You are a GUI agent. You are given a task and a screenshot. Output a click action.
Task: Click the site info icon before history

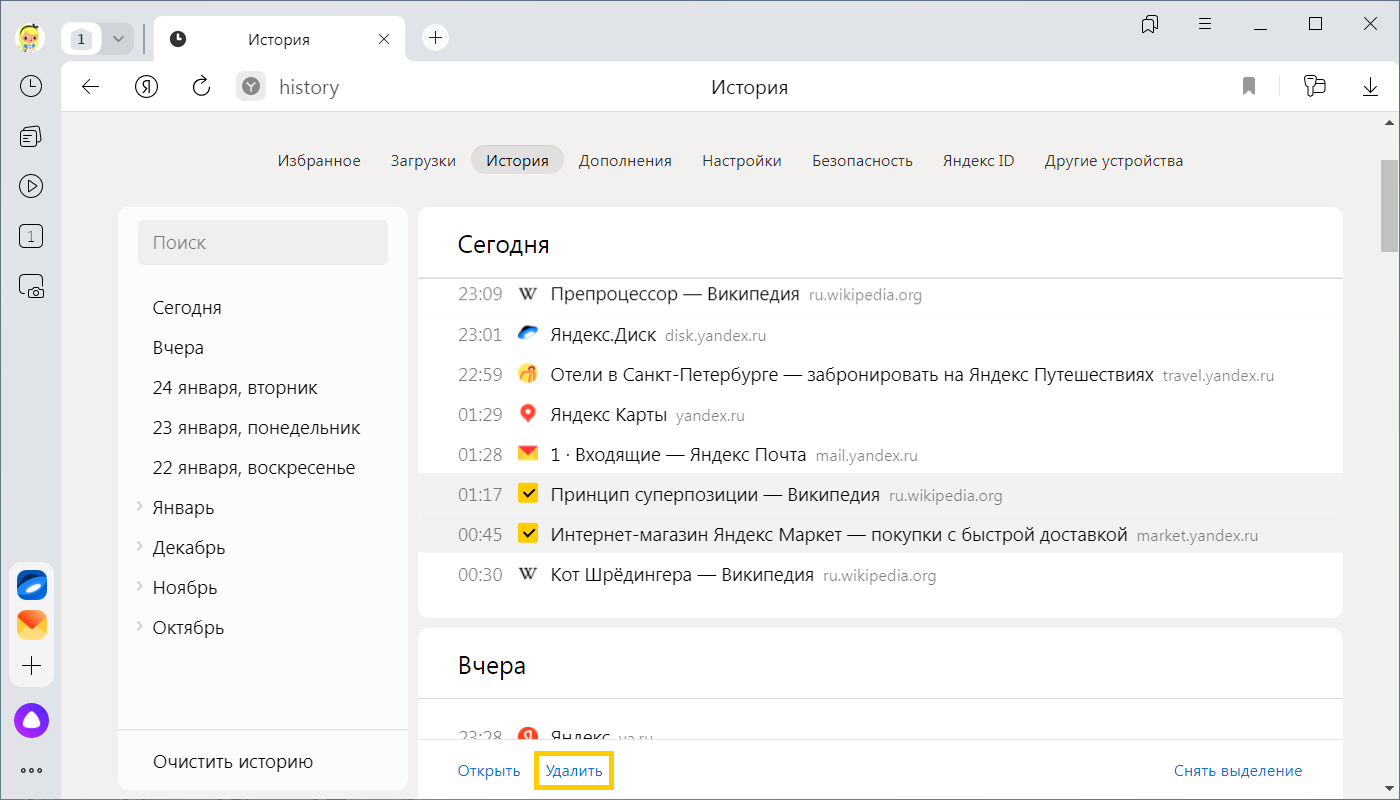point(251,87)
